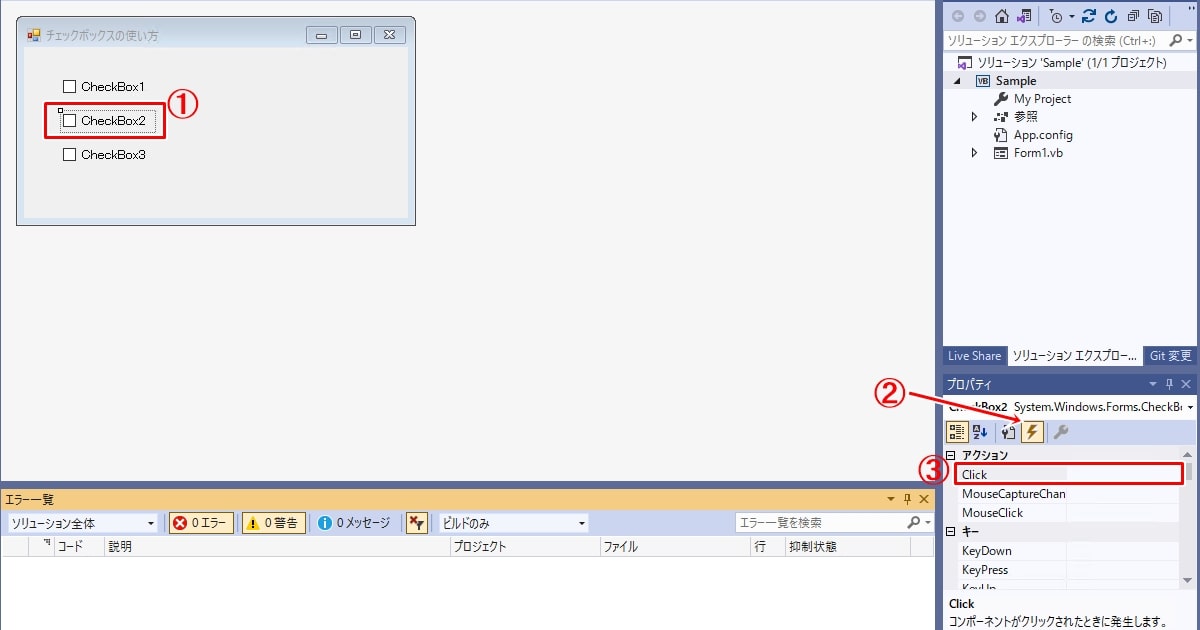Click the App.config file icon
Image resolution: width=1200 pixels, height=630 pixels.
[1000, 135]
